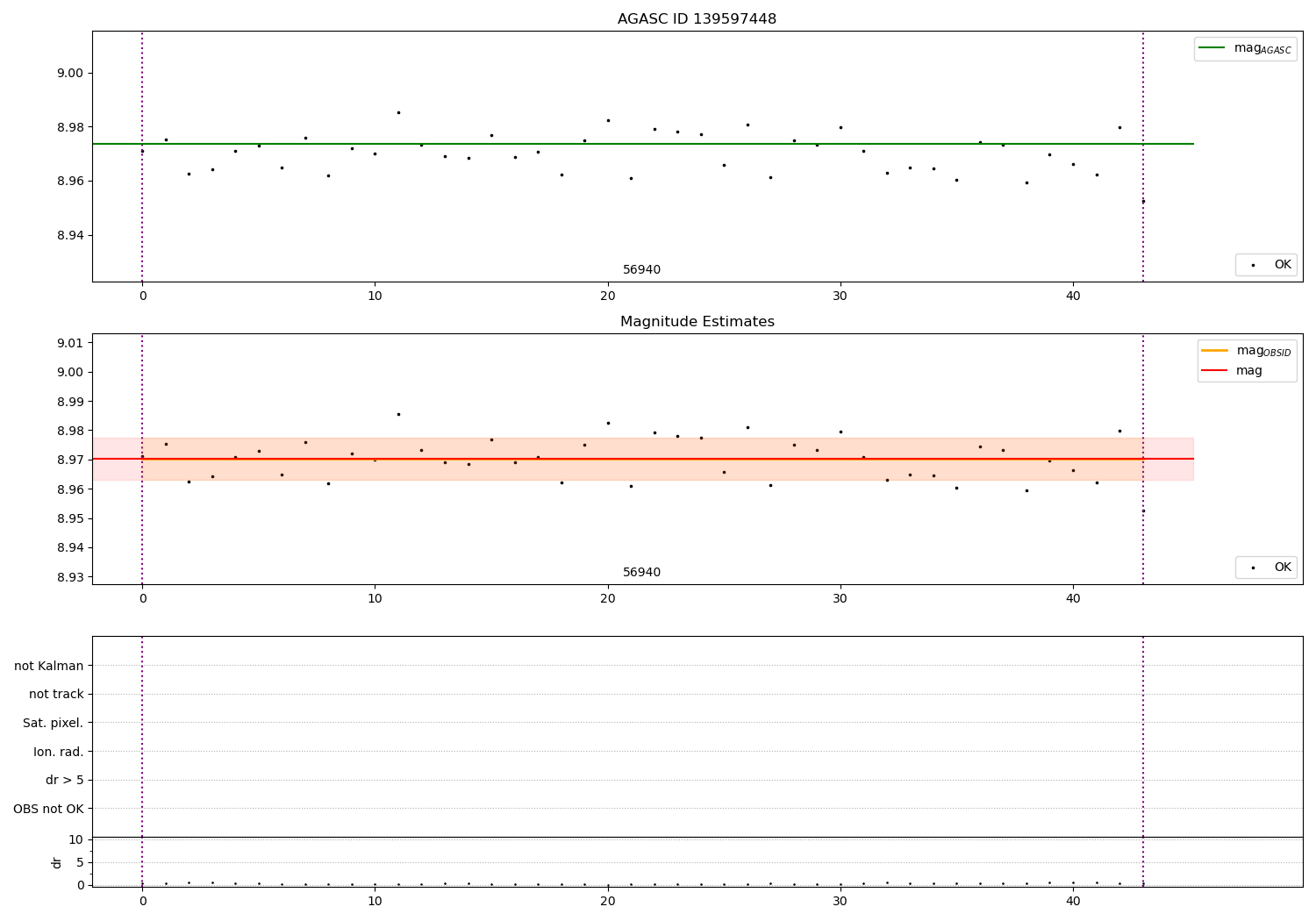The image size is (1316, 921).
Task: Click the 'not track' row label
Action: 56,695
